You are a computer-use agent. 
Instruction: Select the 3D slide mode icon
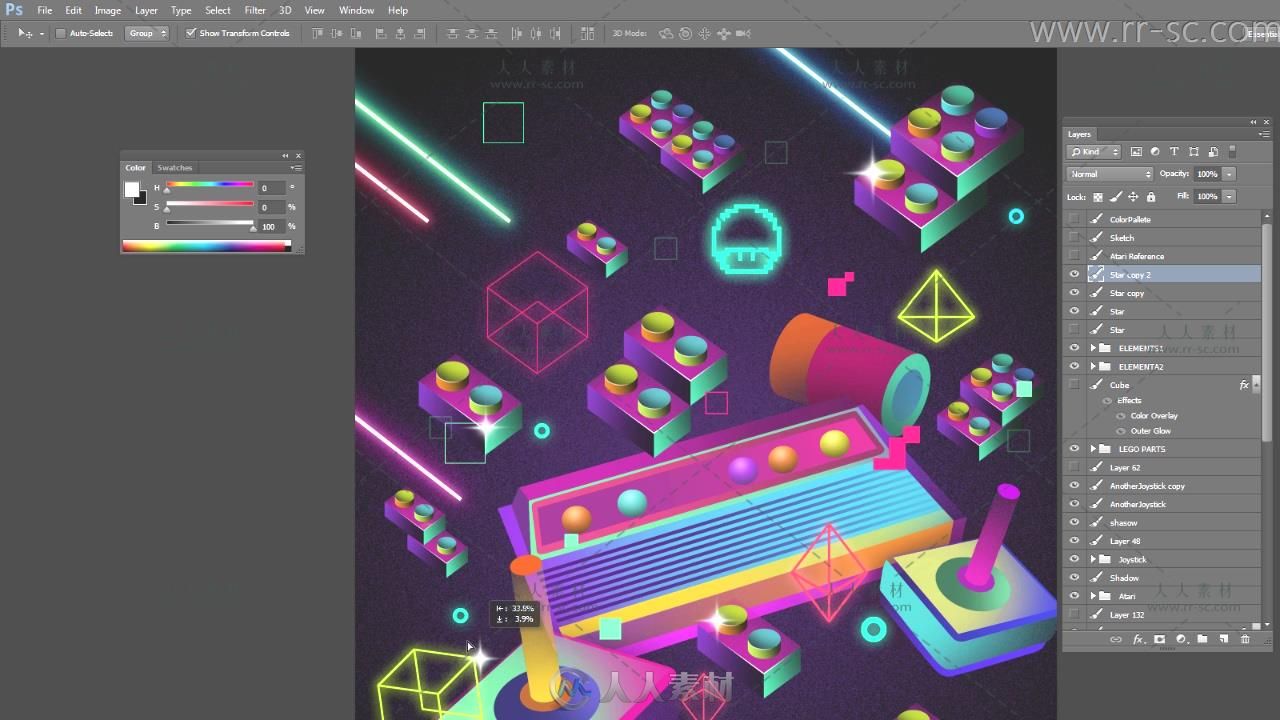coord(723,33)
